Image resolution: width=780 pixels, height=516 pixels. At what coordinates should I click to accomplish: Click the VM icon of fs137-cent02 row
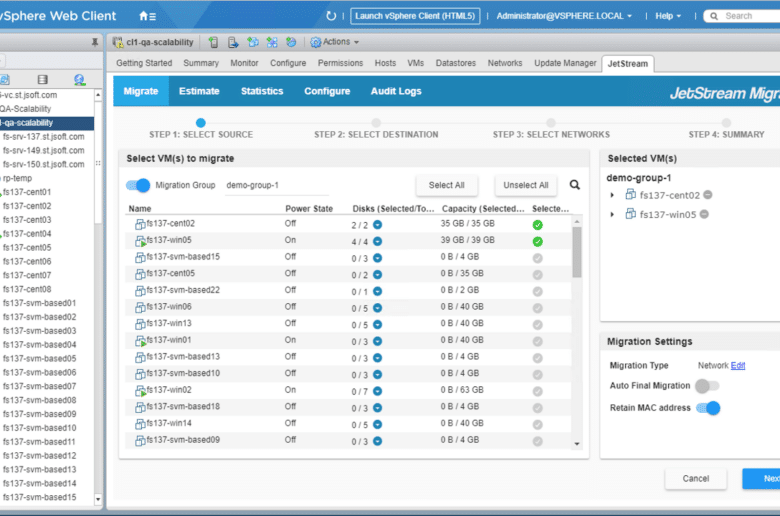(140, 224)
